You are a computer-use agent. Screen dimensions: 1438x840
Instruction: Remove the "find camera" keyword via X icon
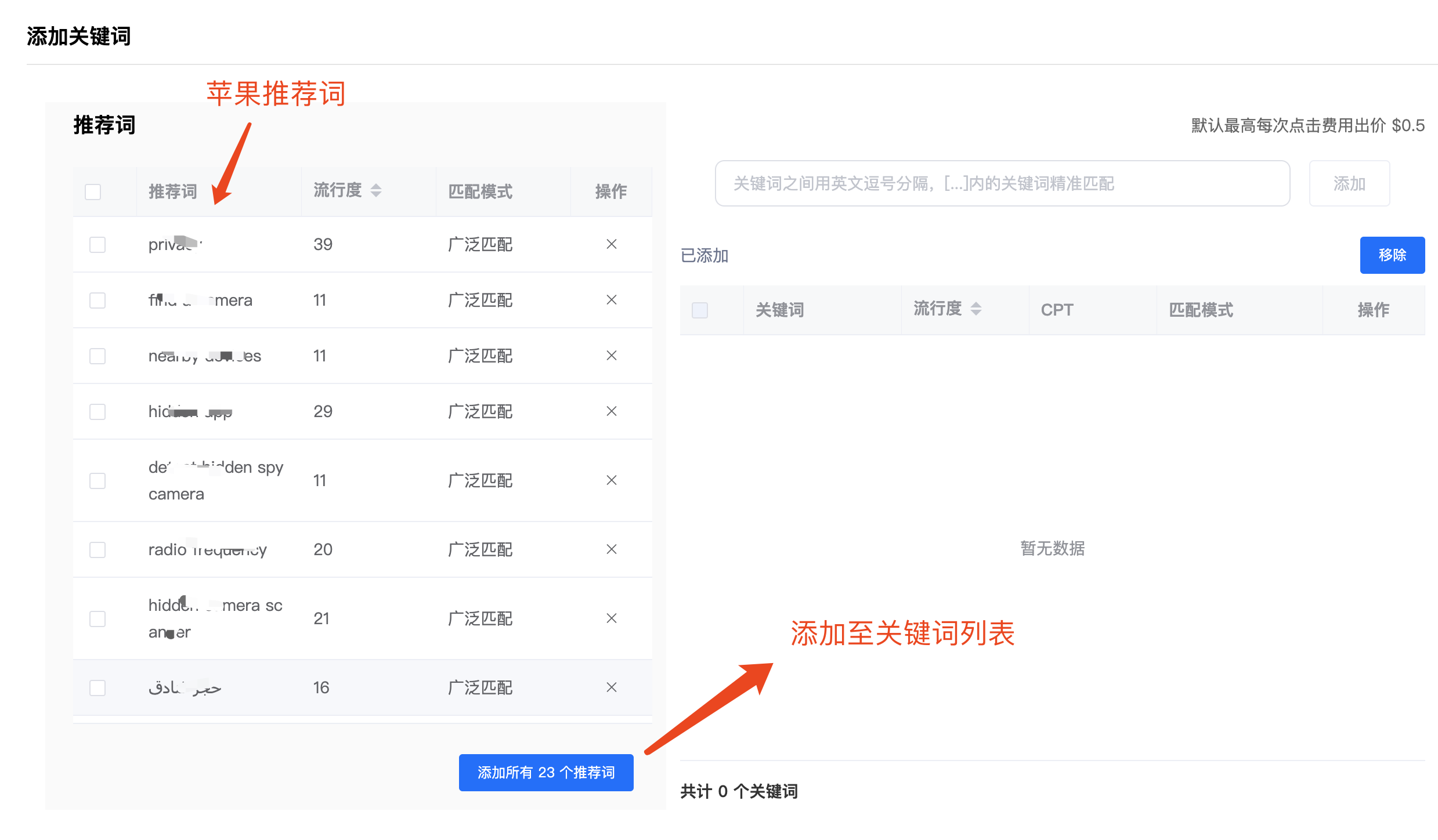611,300
